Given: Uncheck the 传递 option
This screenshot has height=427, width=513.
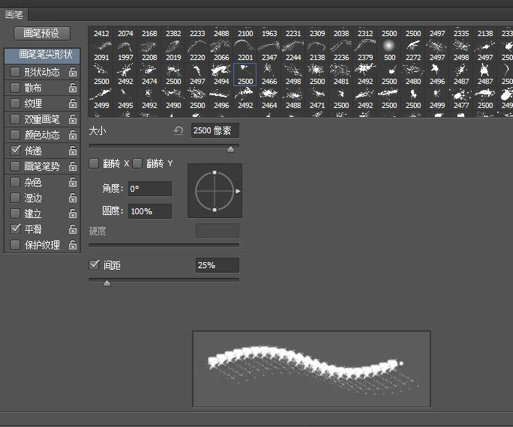Looking at the screenshot, I should tap(15, 151).
